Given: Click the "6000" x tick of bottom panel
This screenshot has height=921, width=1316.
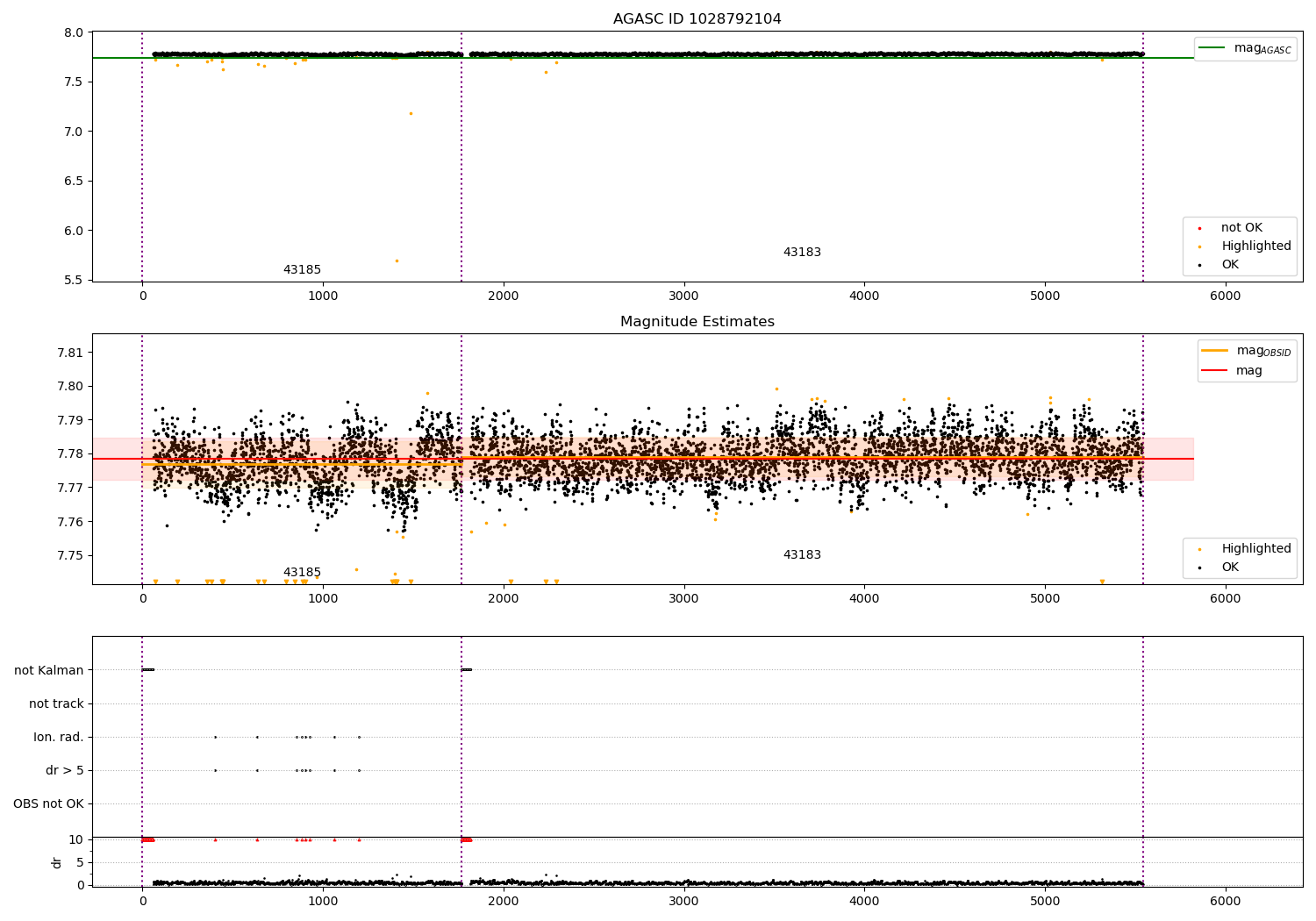Looking at the screenshot, I should click(x=1225, y=901).
